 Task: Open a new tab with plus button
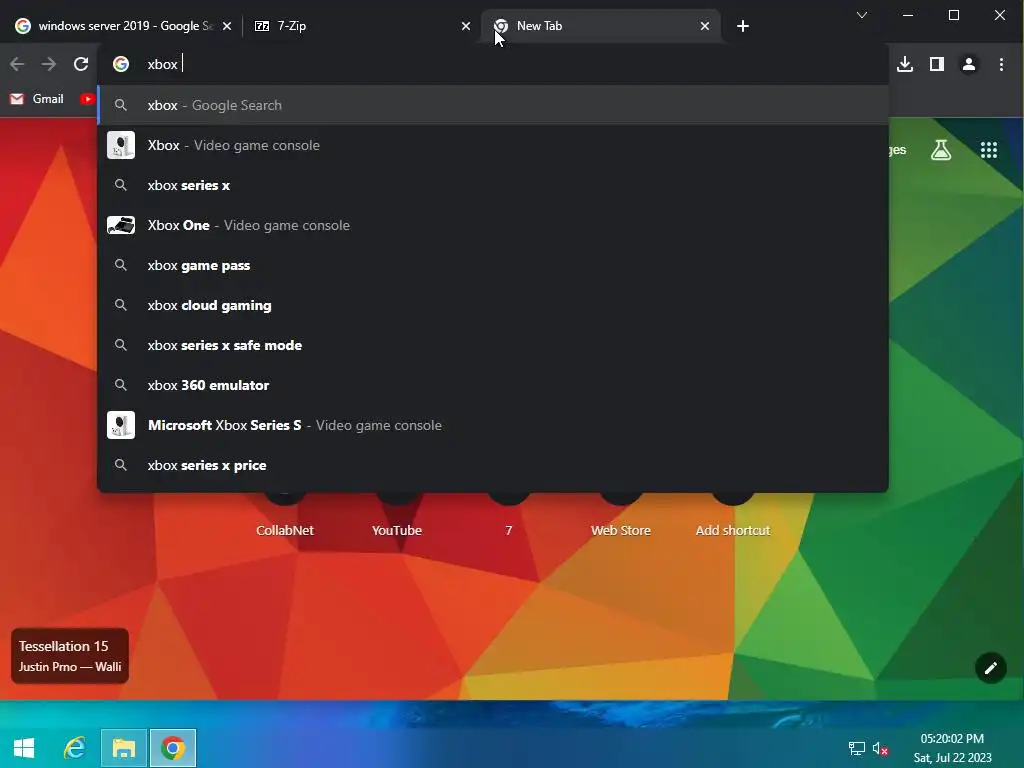[x=743, y=26]
